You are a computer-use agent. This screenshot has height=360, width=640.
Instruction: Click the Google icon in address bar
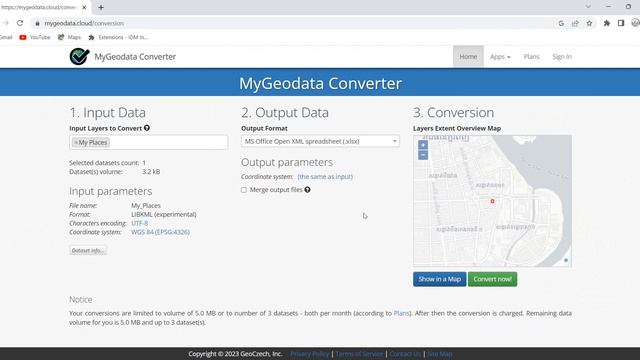[561, 23]
